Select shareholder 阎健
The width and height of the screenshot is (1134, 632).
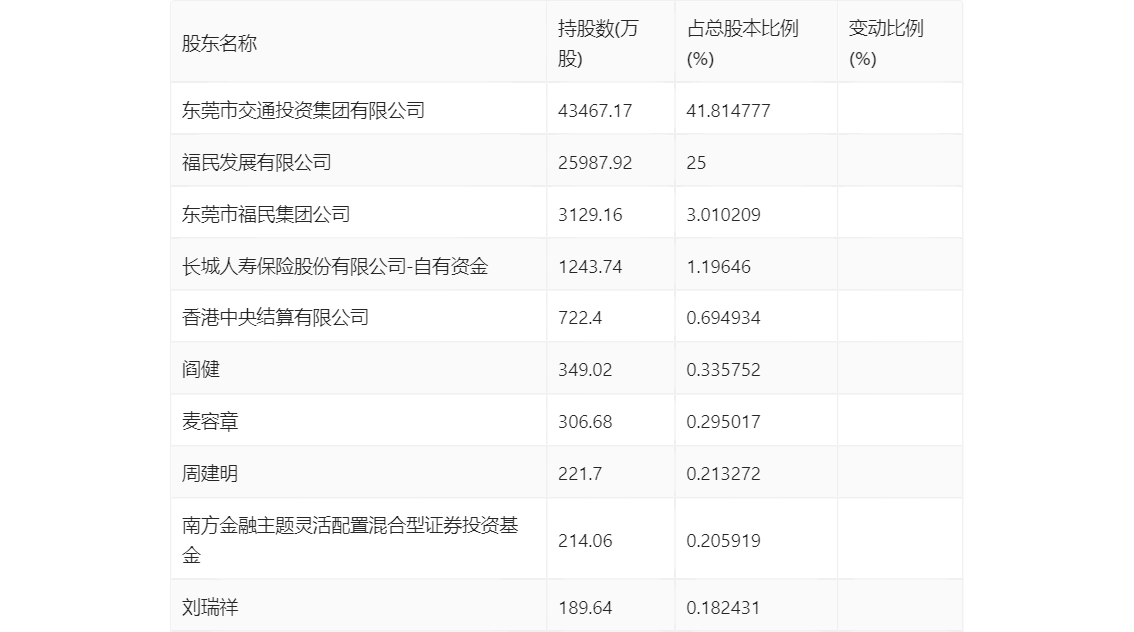click(200, 370)
